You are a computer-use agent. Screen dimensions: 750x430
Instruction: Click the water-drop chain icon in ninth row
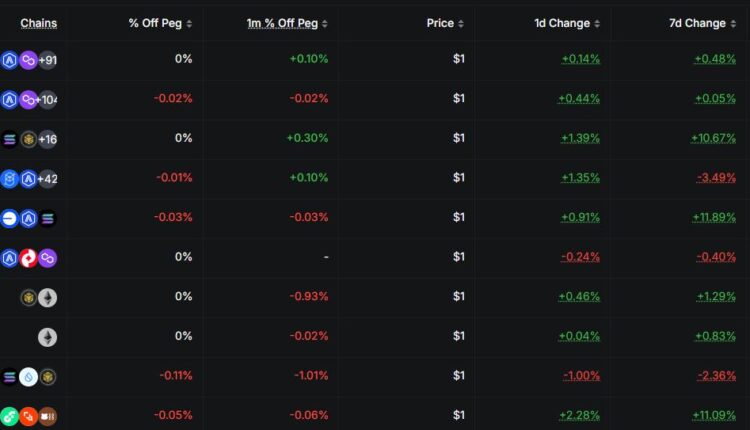pos(28,377)
